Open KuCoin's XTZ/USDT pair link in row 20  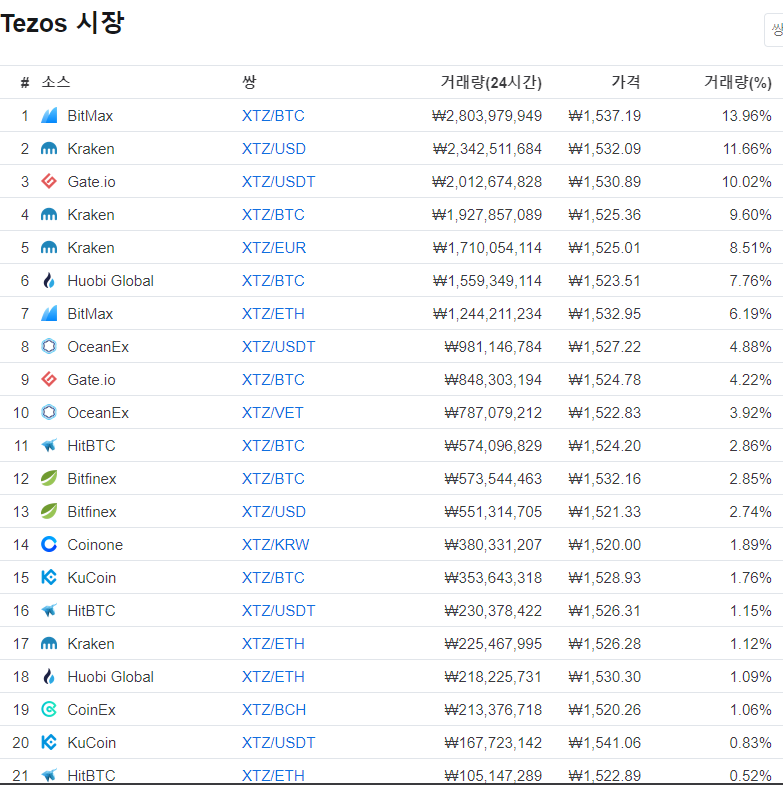click(x=279, y=742)
